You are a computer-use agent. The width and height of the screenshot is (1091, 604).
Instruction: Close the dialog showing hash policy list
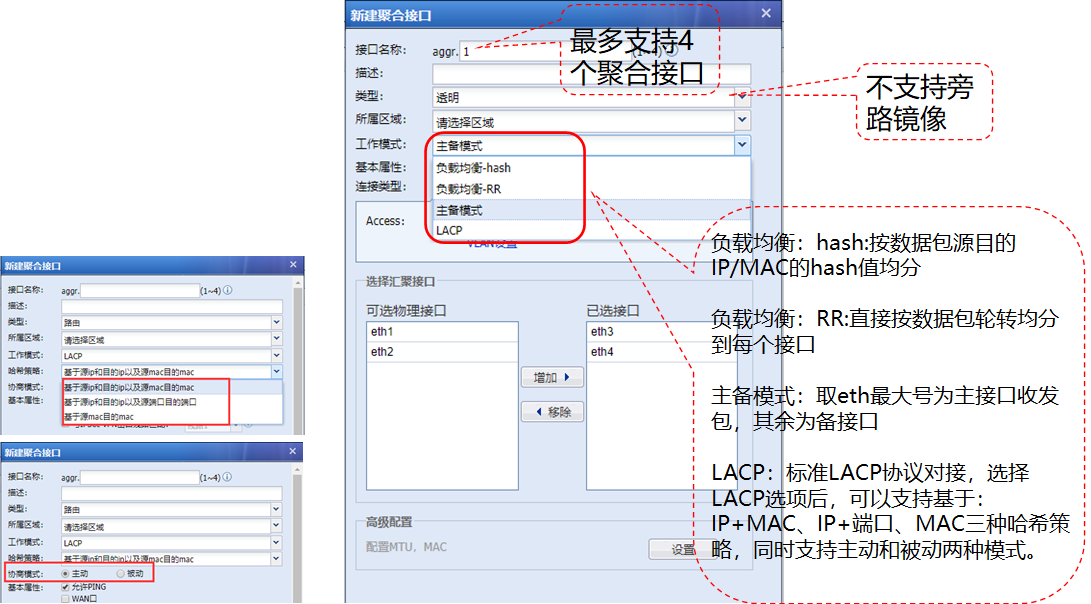[x=293, y=265]
